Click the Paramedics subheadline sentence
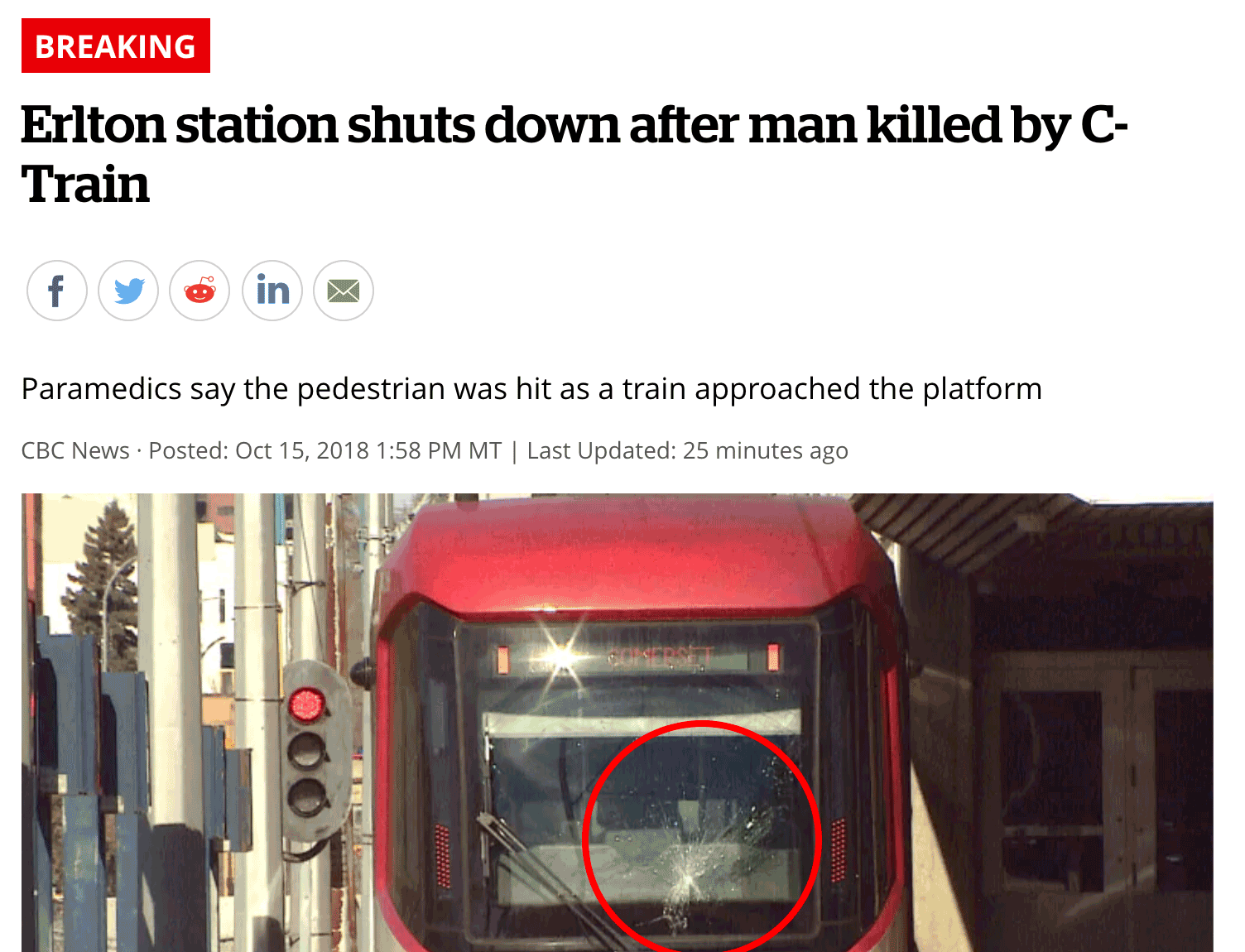This screenshot has height=952, width=1245. pos(531,389)
